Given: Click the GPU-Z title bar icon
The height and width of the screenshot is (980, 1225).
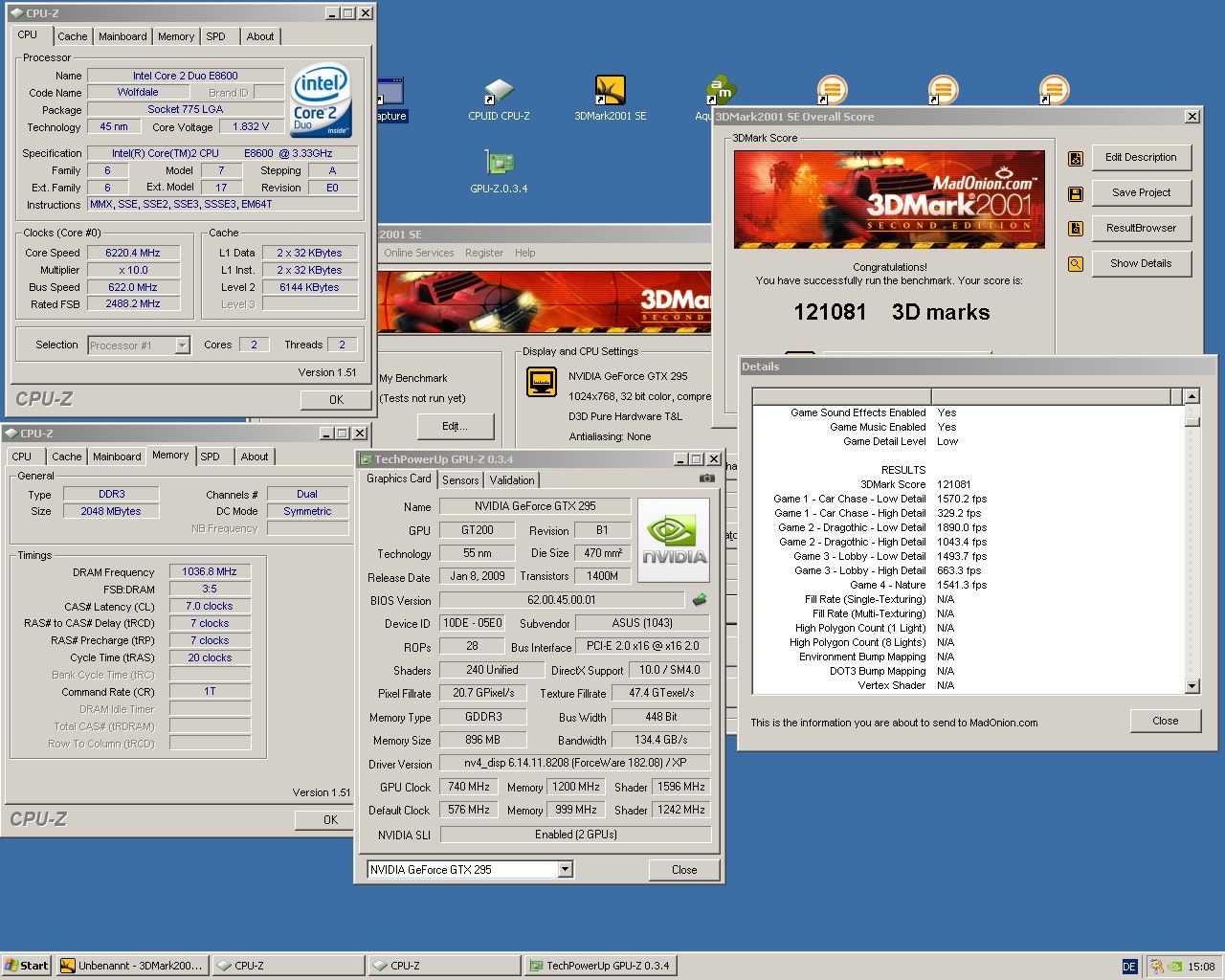Looking at the screenshot, I should 365,459.
